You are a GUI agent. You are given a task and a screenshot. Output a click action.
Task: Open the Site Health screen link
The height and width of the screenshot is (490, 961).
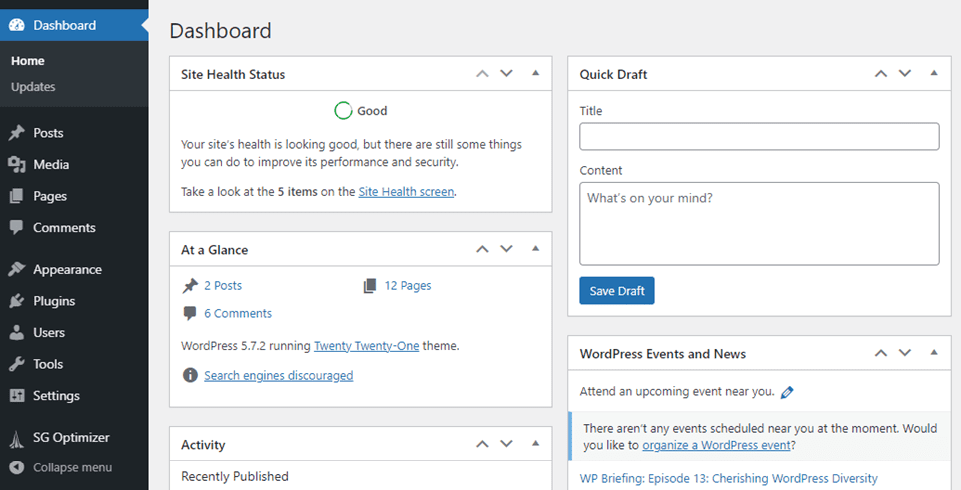[x=406, y=192]
